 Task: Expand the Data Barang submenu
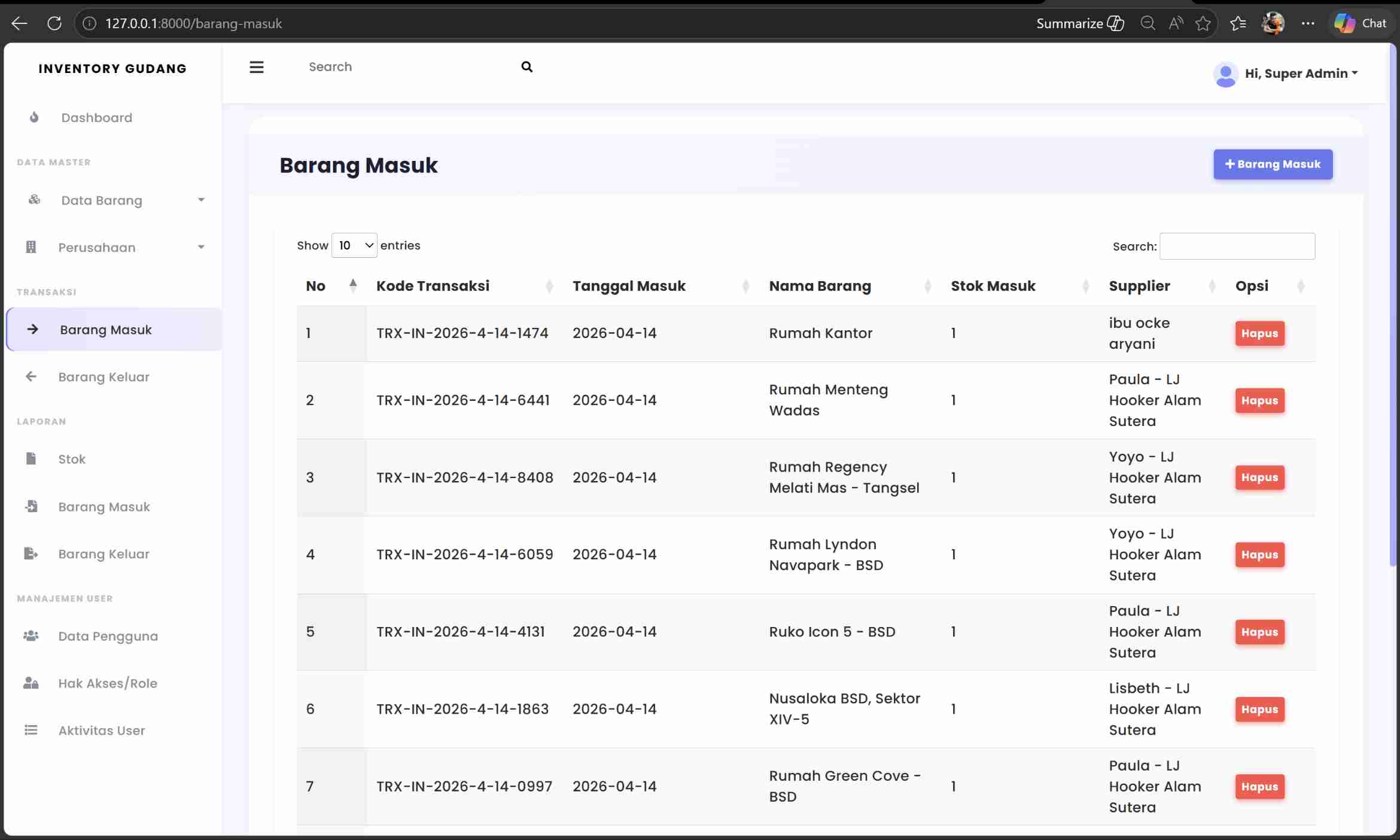click(201, 200)
